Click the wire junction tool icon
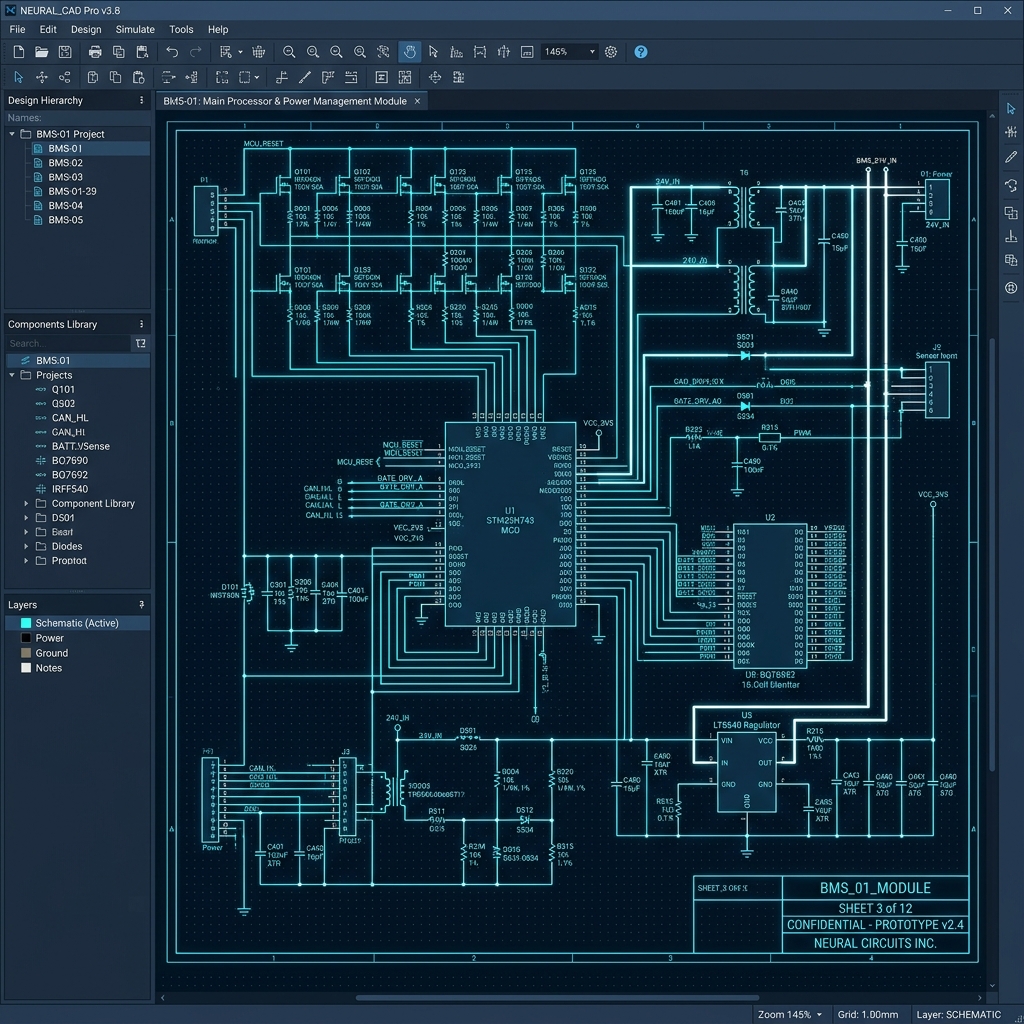 [281, 77]
